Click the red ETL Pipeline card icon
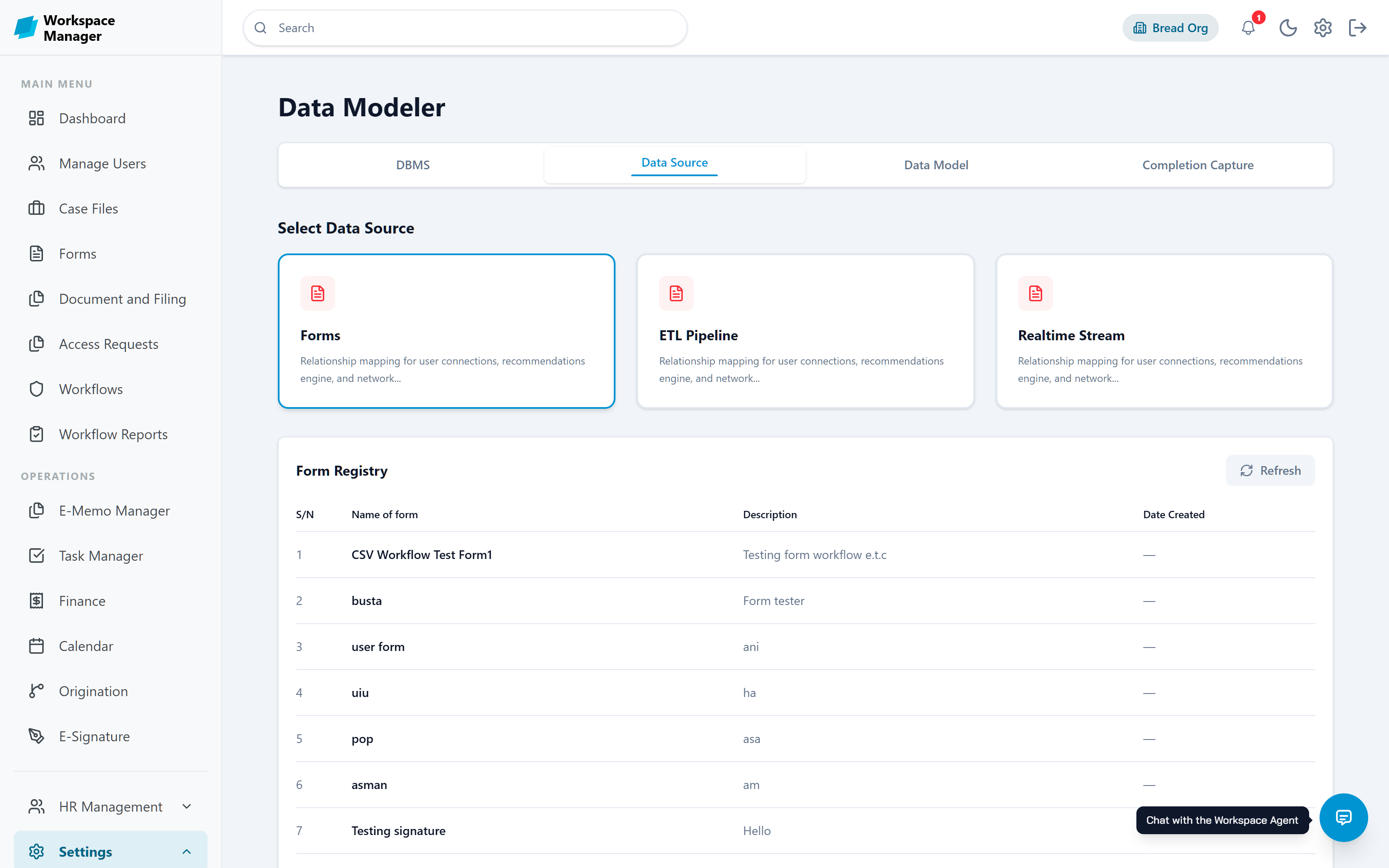 coord(676,293)
